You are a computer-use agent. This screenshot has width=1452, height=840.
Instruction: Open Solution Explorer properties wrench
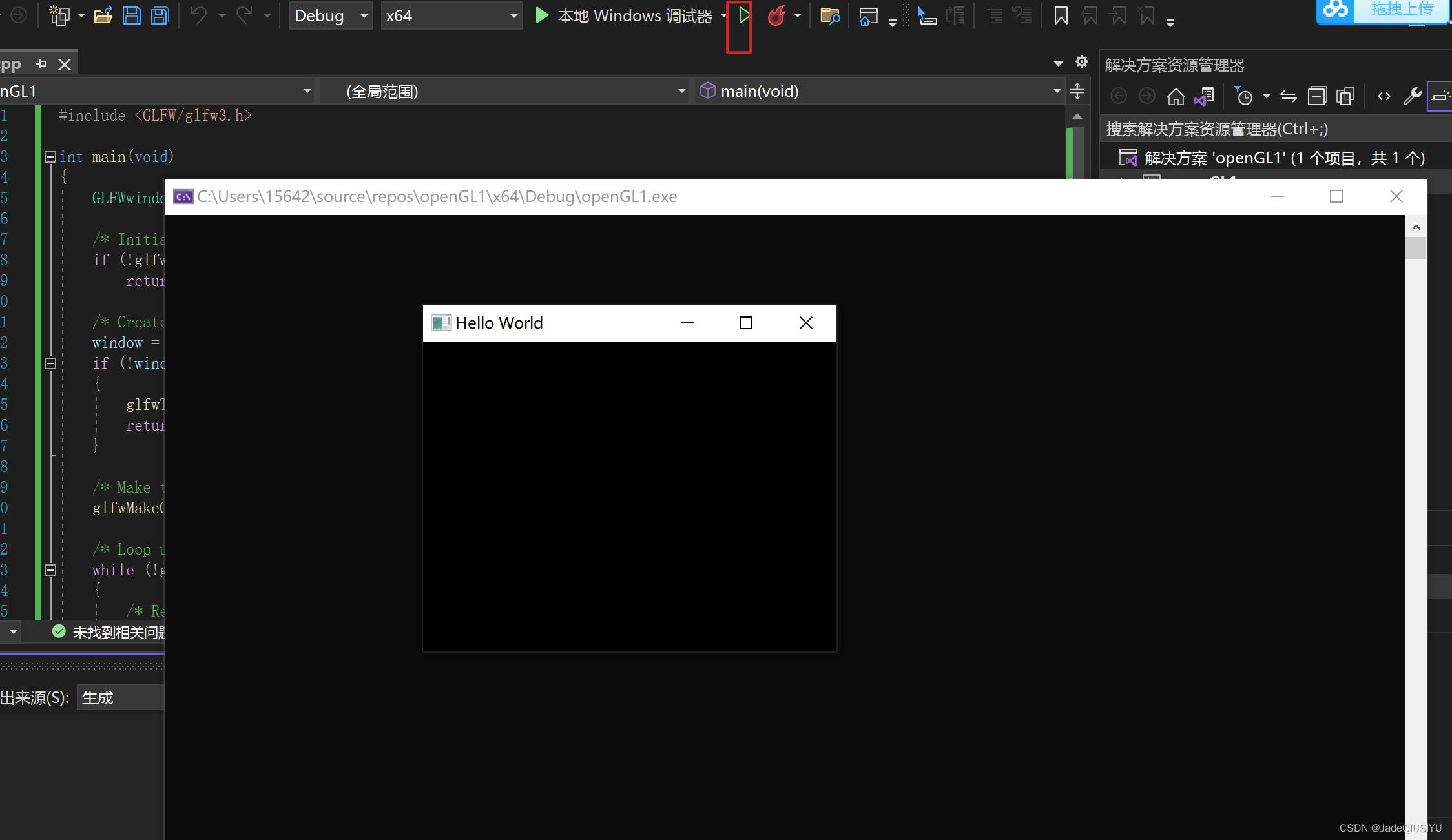1412,97
